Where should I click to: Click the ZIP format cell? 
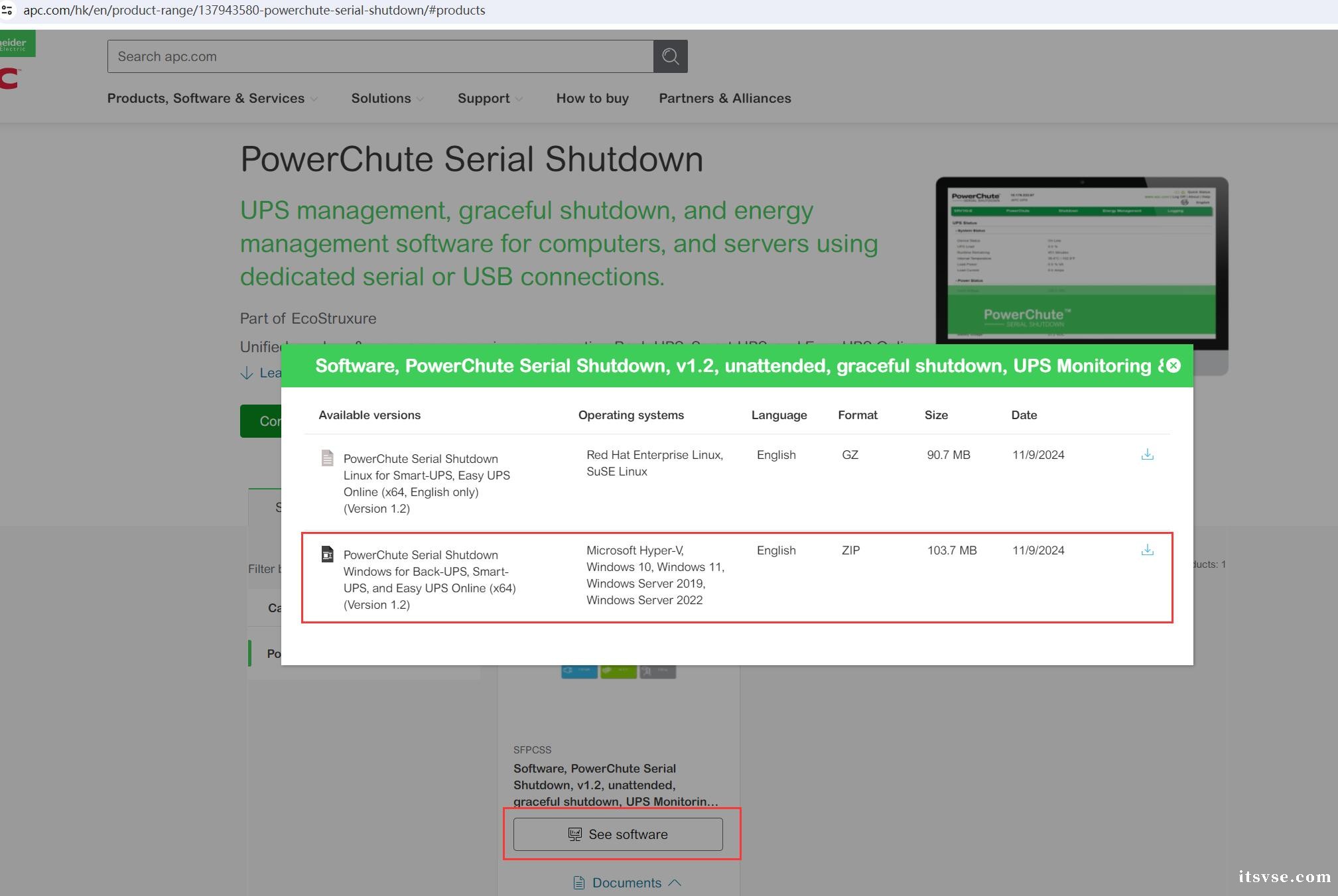[x=850, y=550]
